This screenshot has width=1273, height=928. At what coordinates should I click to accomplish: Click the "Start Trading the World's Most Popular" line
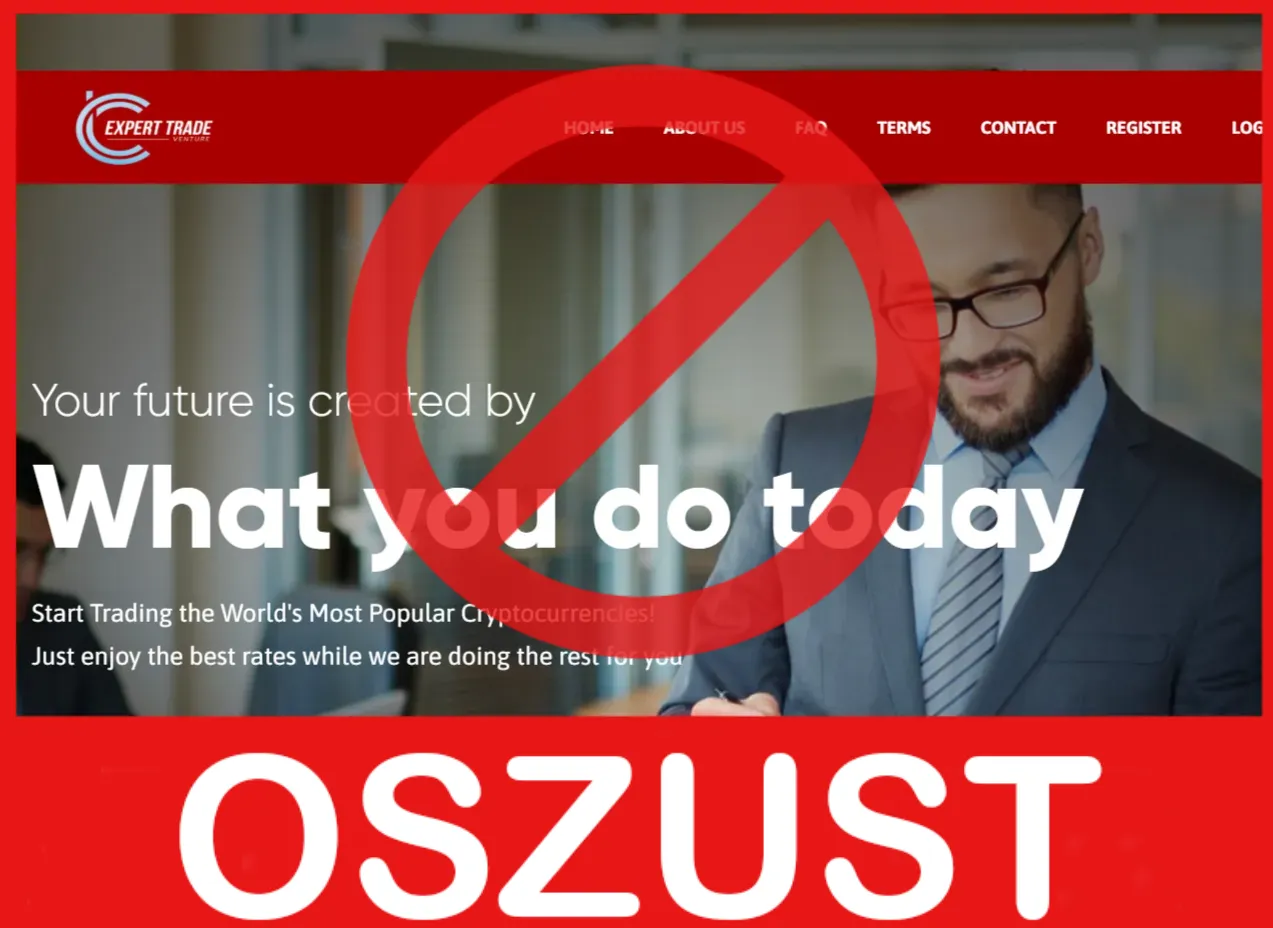343,613
